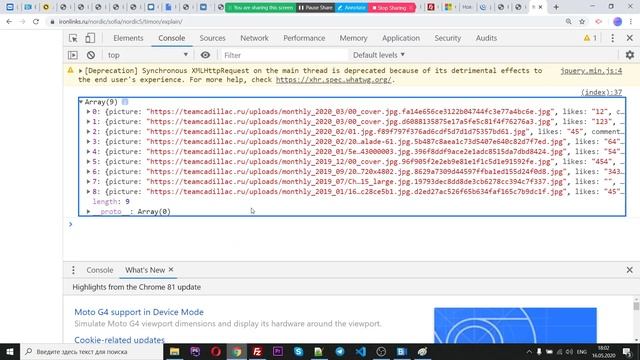Open the drawer three-dot menu
The width and height of the screenshot is (640, 360).
pyautogui.click(x=73, y=270)
